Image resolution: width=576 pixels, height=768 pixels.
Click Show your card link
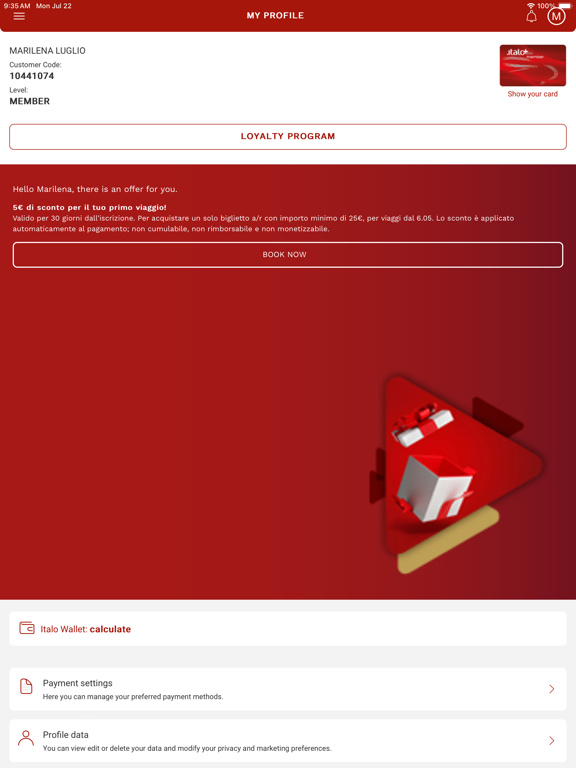click(532, 94)
